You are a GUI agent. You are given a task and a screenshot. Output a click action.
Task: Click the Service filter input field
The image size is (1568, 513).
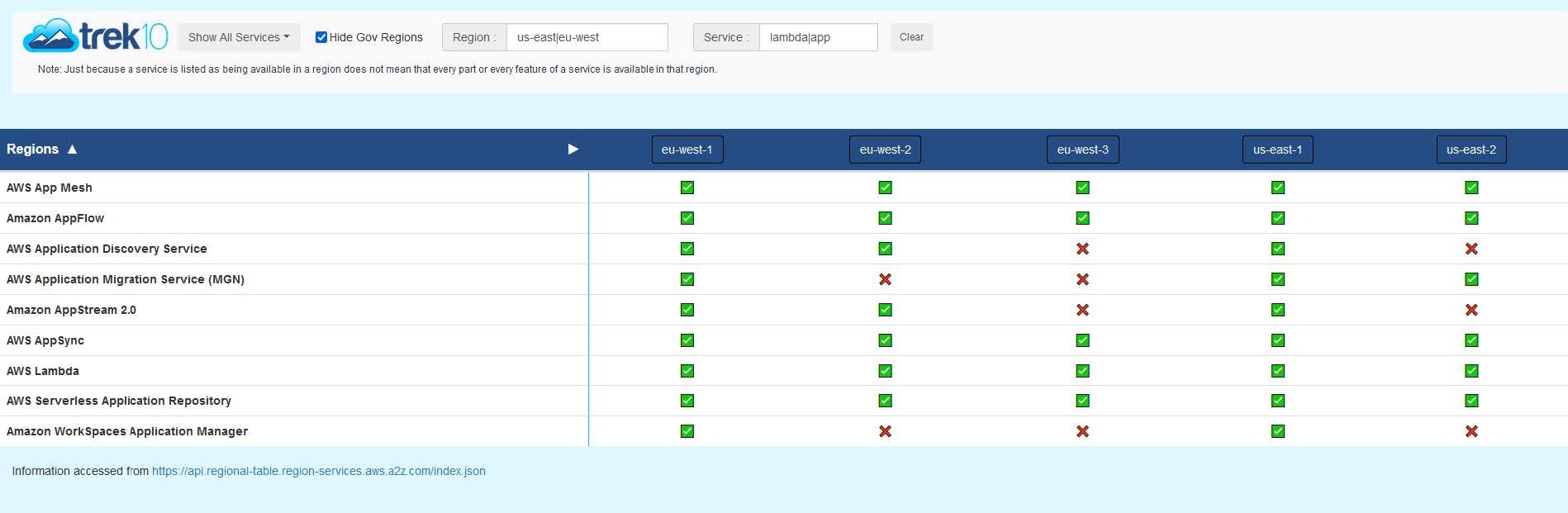[817, 37]
